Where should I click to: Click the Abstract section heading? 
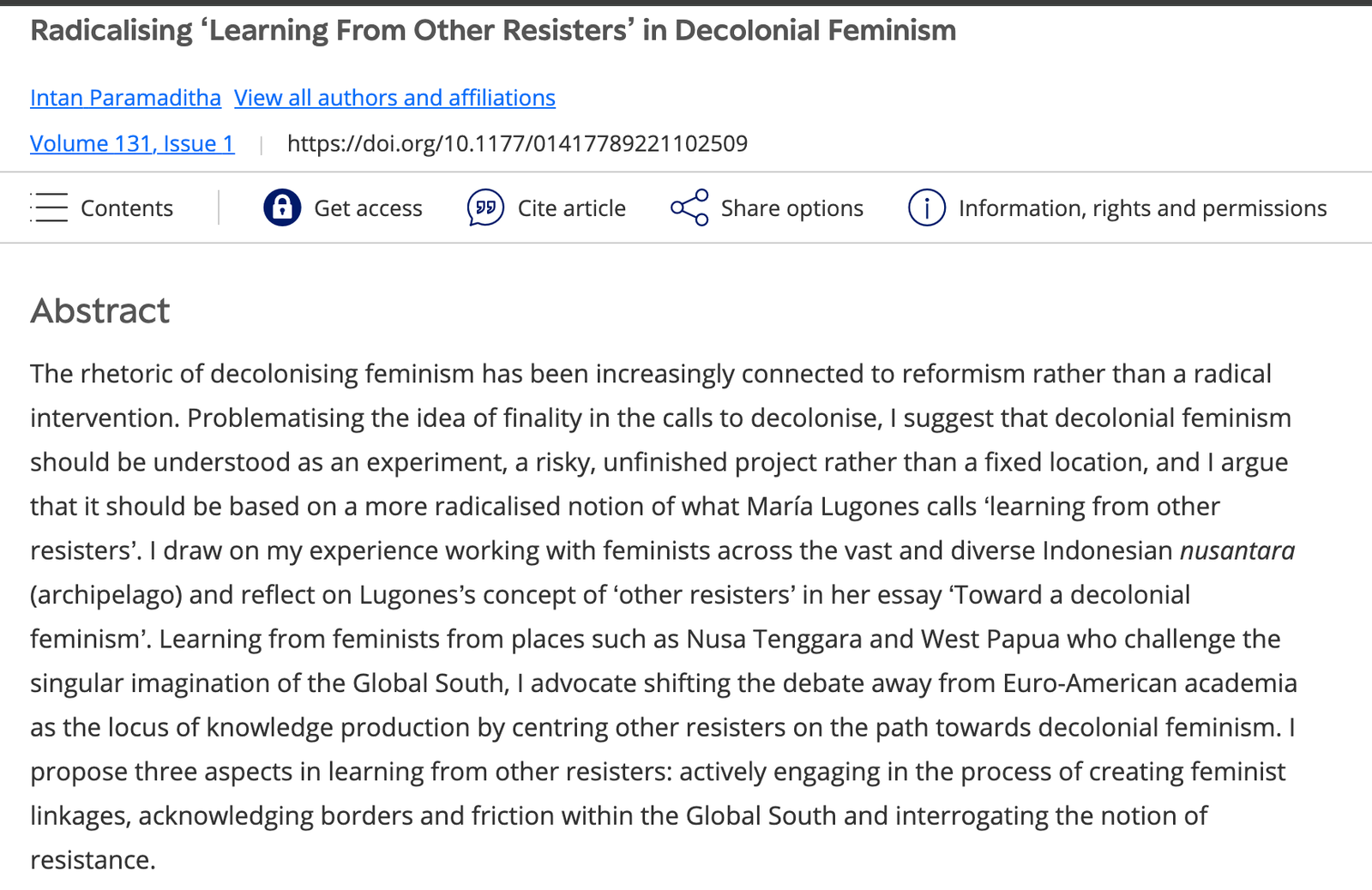pos(100,310)
